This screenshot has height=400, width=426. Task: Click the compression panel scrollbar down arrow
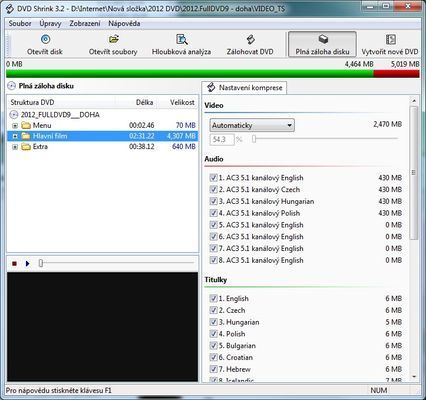pyautogui.click(x=414, y=377)
